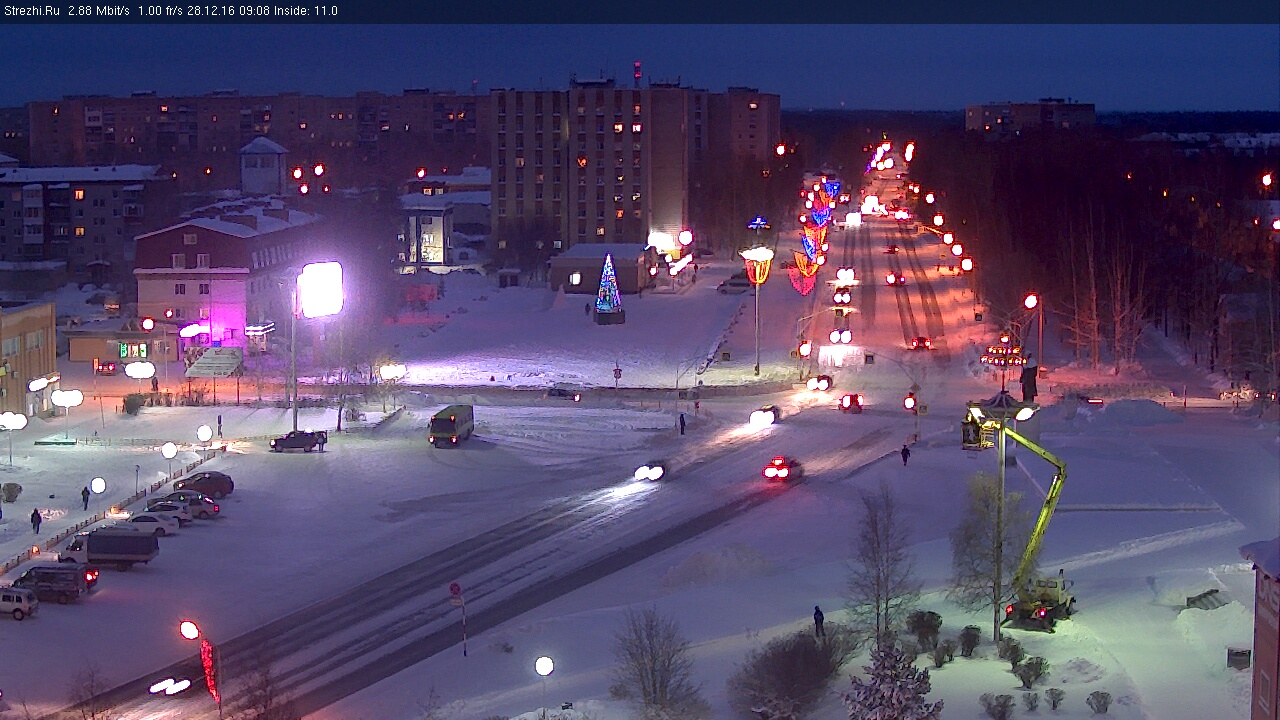Click the bus turning near the square
This screenshot has width=1280, height=720.
tap(451, 425)
